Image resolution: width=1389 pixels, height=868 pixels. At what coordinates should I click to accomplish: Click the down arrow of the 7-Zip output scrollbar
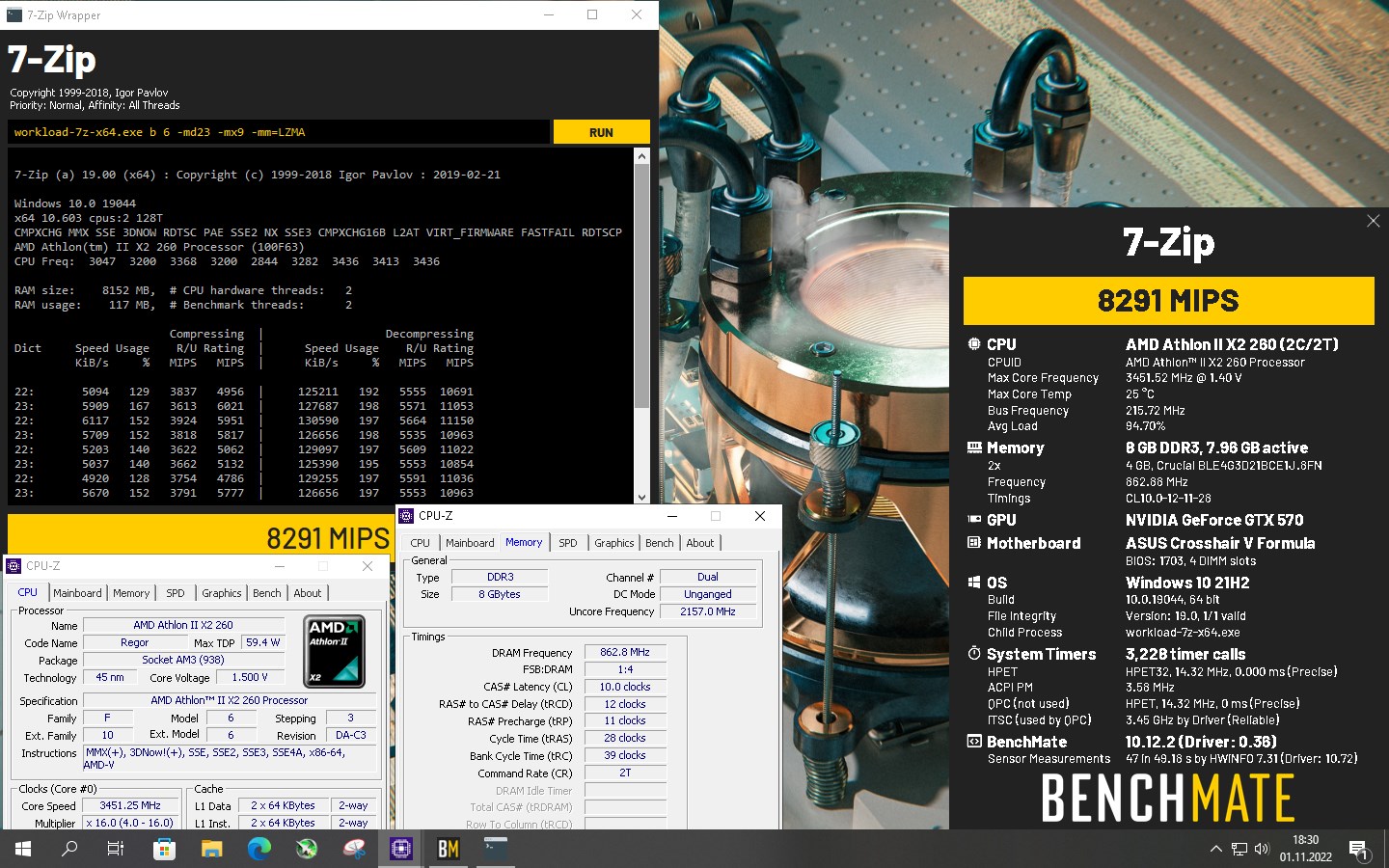[642, 497]
